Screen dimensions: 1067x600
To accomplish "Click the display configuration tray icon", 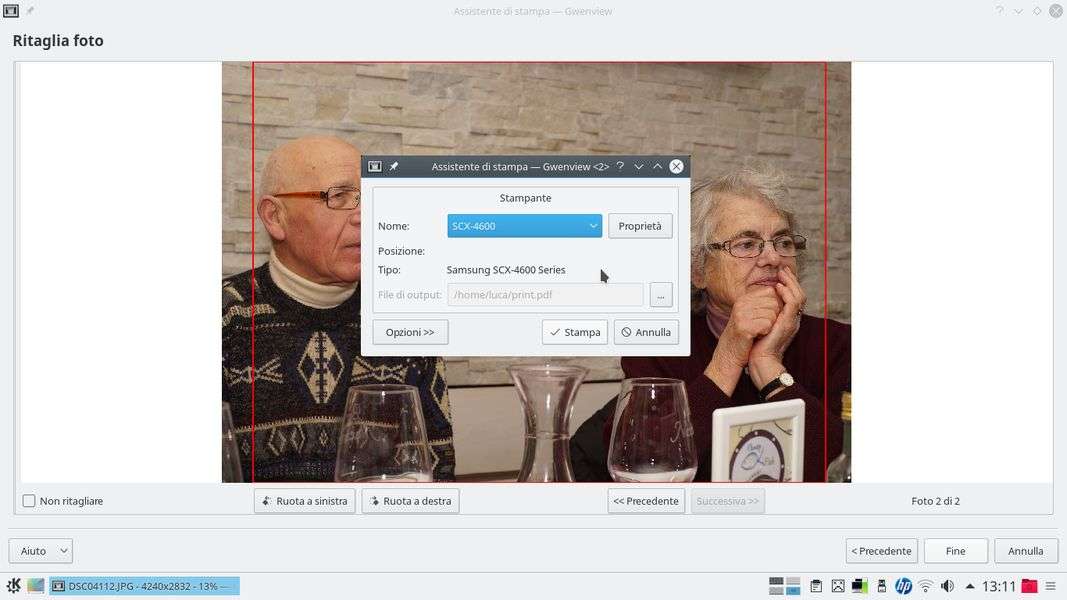I will click(x=859, y=586).
